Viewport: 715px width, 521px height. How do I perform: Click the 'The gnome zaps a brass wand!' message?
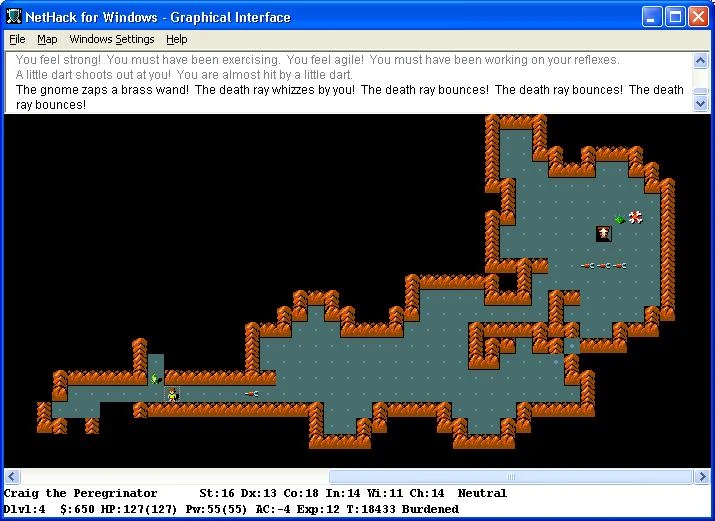(x=102, y=90)
